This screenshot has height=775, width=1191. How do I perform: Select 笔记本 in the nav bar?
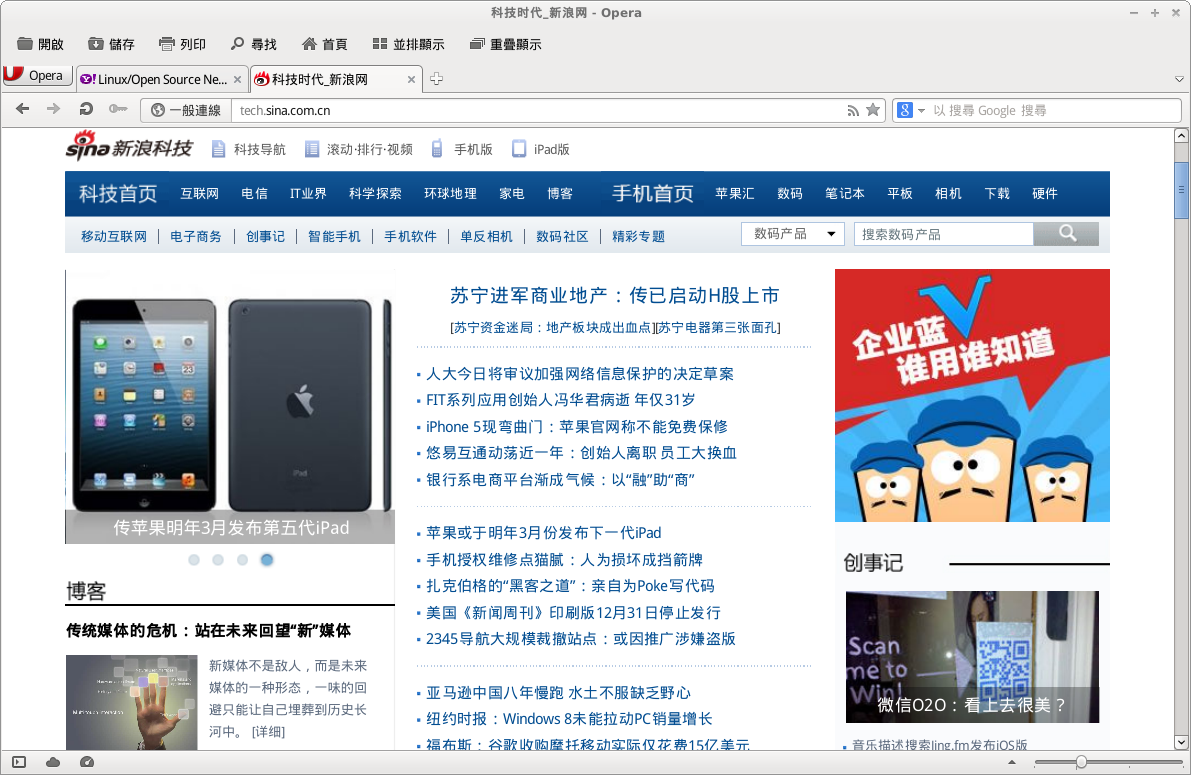point(845,194)
